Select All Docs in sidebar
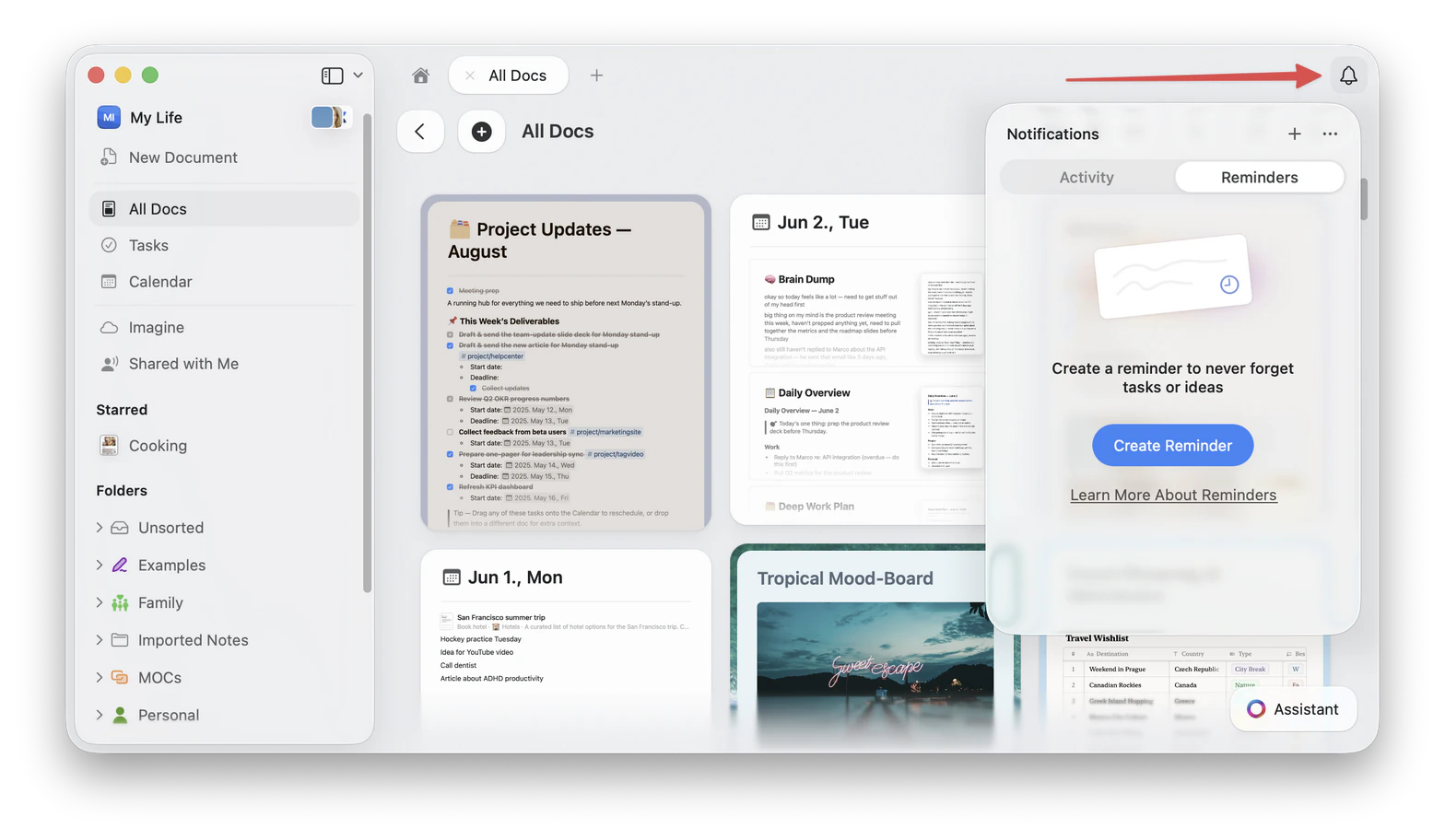The image size is (1445, 840). click(224, 209)
